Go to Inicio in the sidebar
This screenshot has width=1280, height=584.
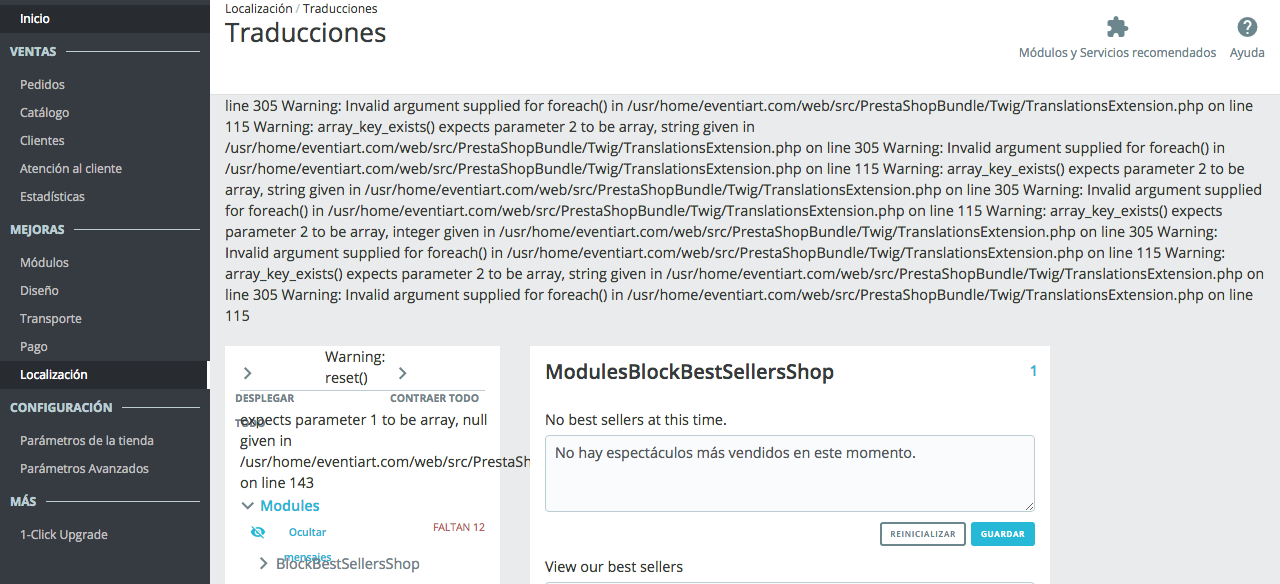35,19
